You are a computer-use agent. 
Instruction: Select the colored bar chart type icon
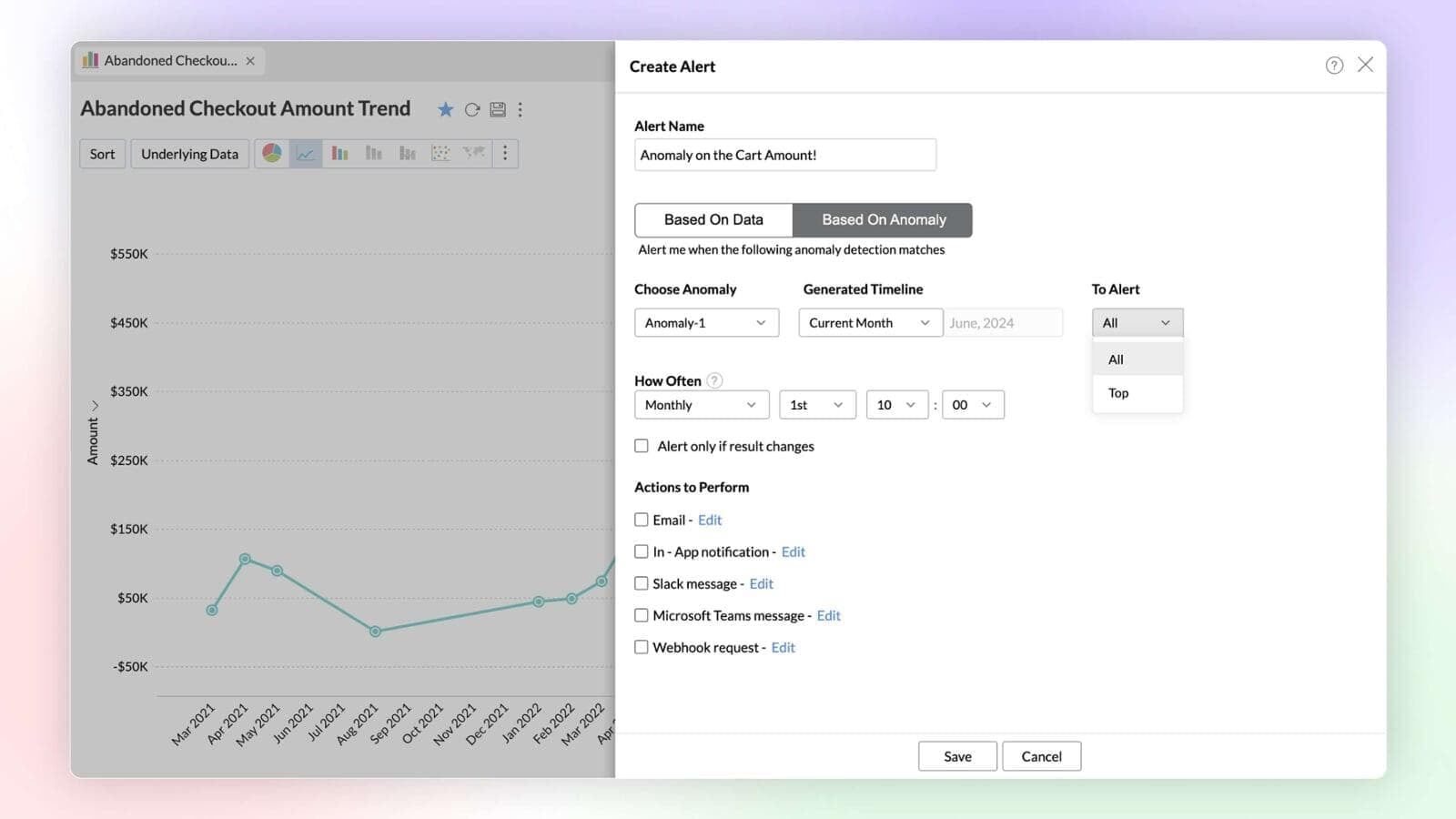[x=339, y=153]
